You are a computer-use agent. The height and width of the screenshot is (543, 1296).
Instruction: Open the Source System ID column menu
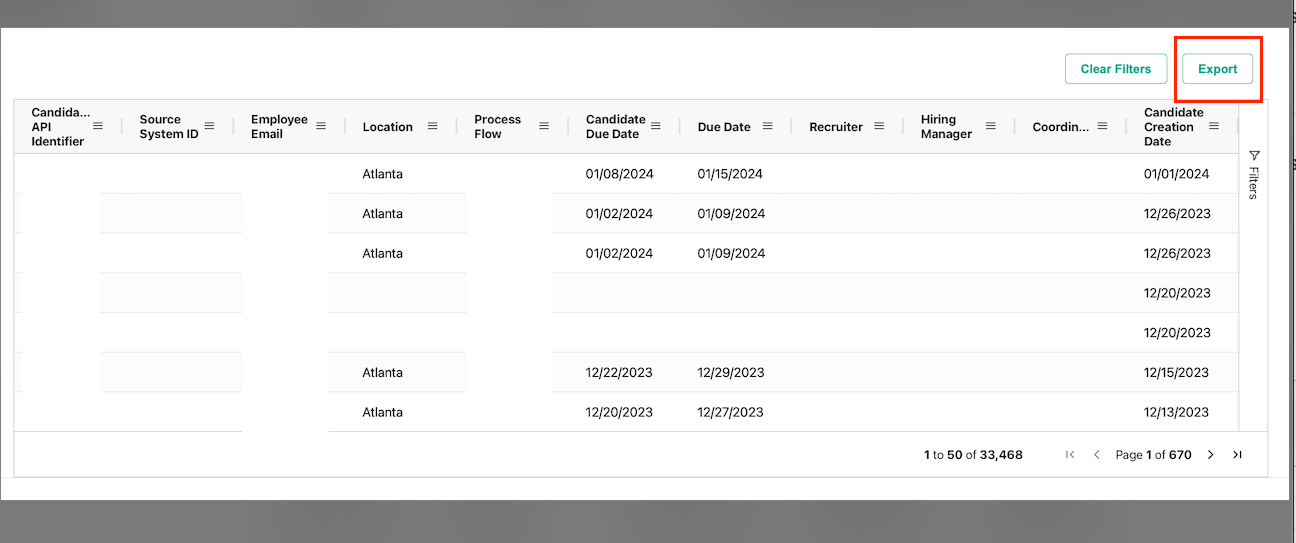[209, 126]
